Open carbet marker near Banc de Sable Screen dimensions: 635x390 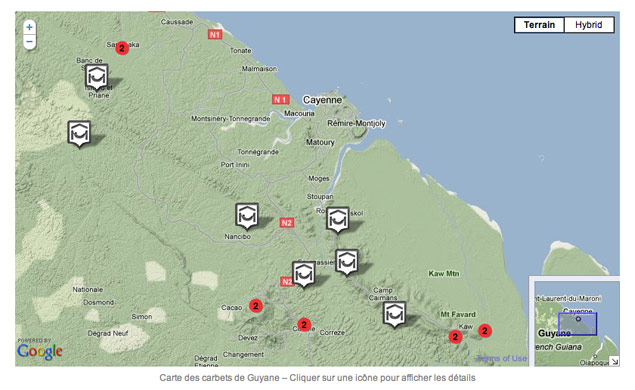click(x=97, y=77)
